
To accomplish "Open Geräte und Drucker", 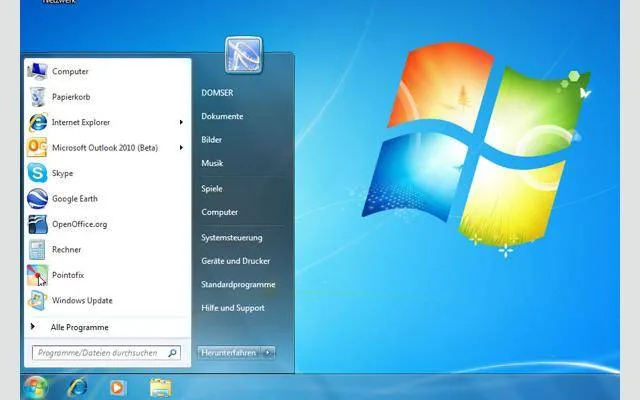I will tap(236, 261).
